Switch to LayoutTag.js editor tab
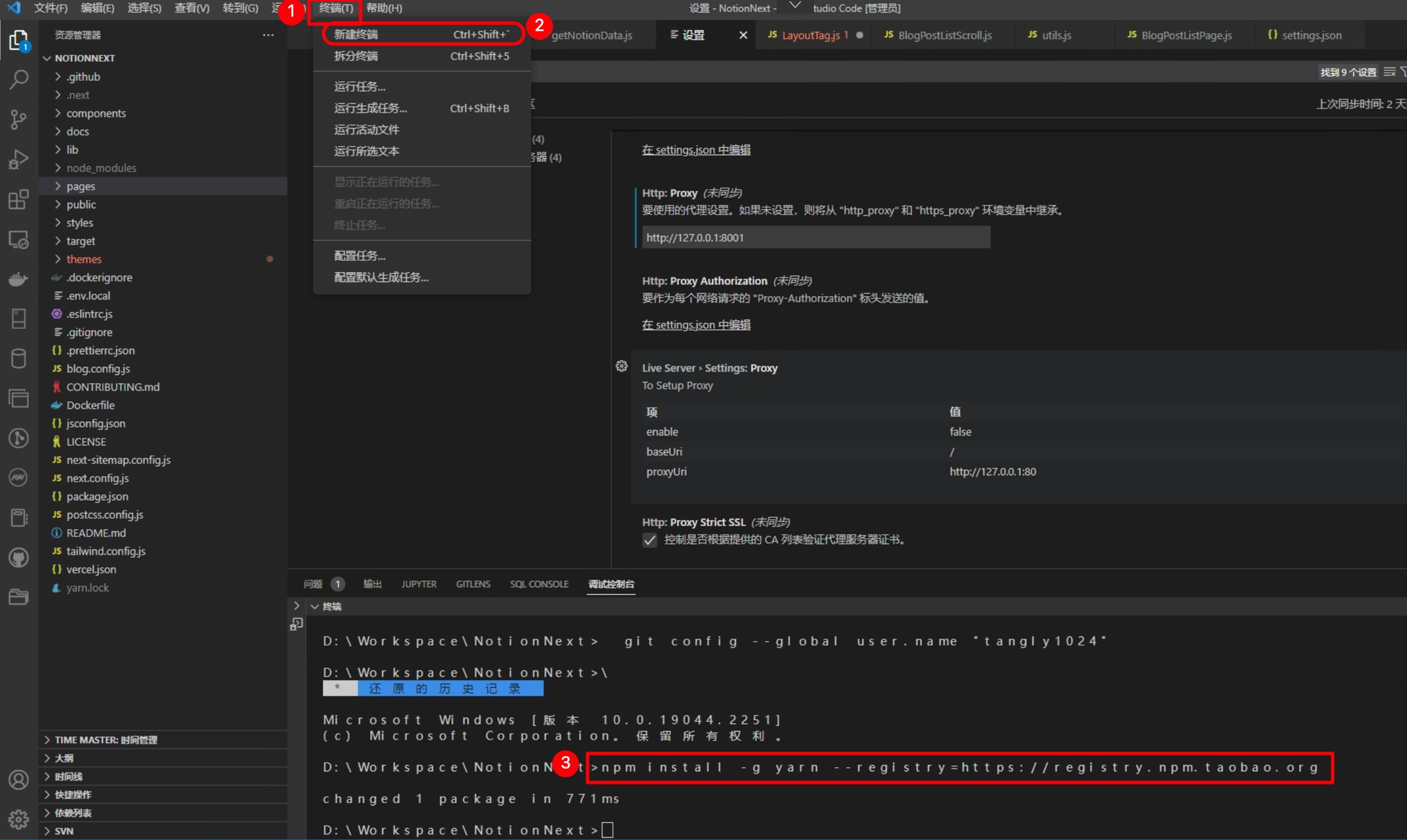The height and width of the screenshot is (840, 1407). coord(814,35)
